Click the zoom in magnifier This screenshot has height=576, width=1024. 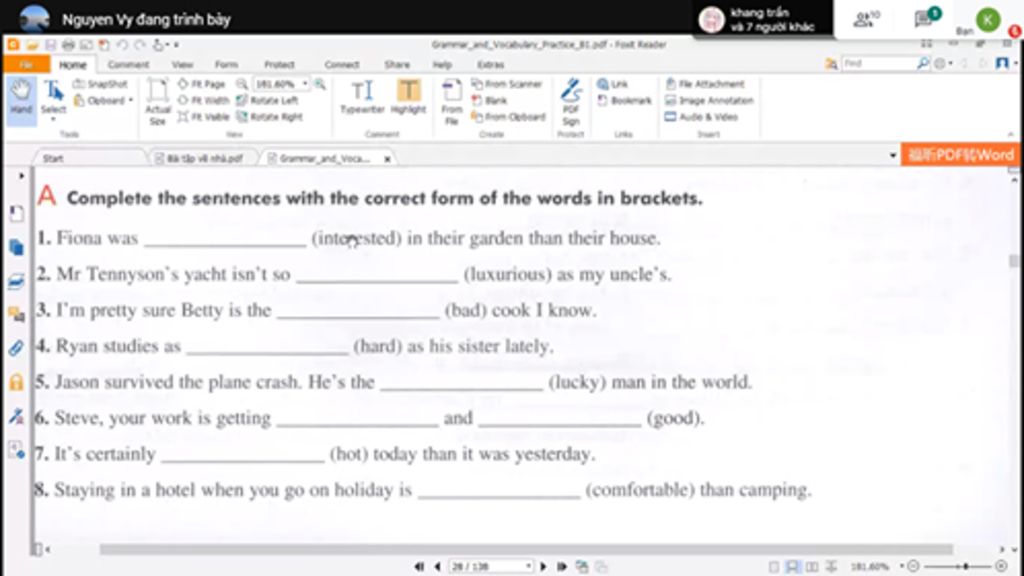coord(320,84)
